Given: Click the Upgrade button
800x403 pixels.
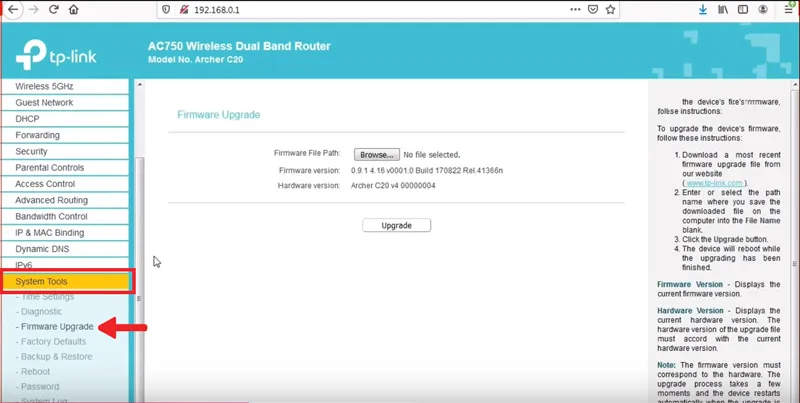Looking at the screenshot, I should click(396, 225).
